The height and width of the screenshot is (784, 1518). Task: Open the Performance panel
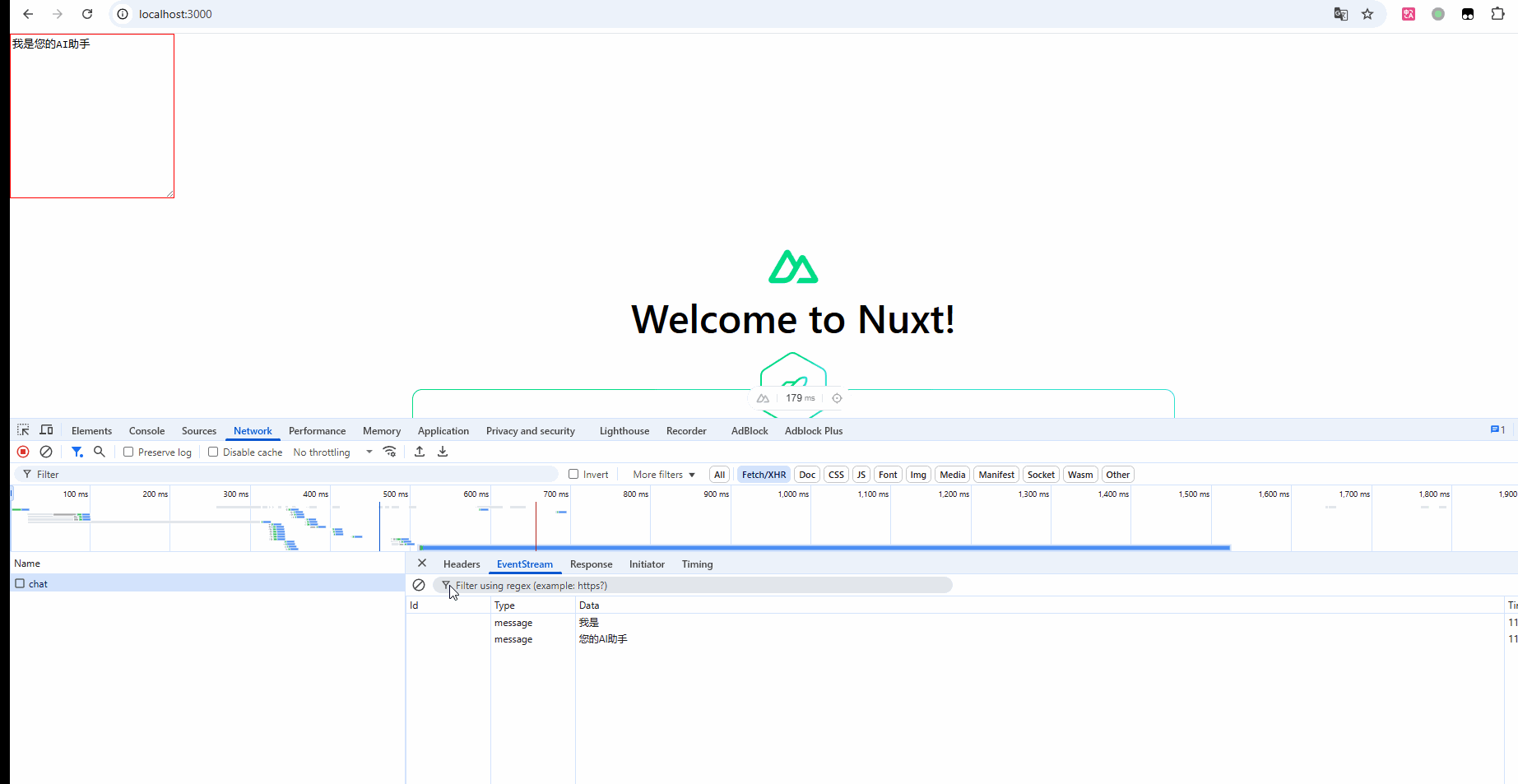click(317, 430)
